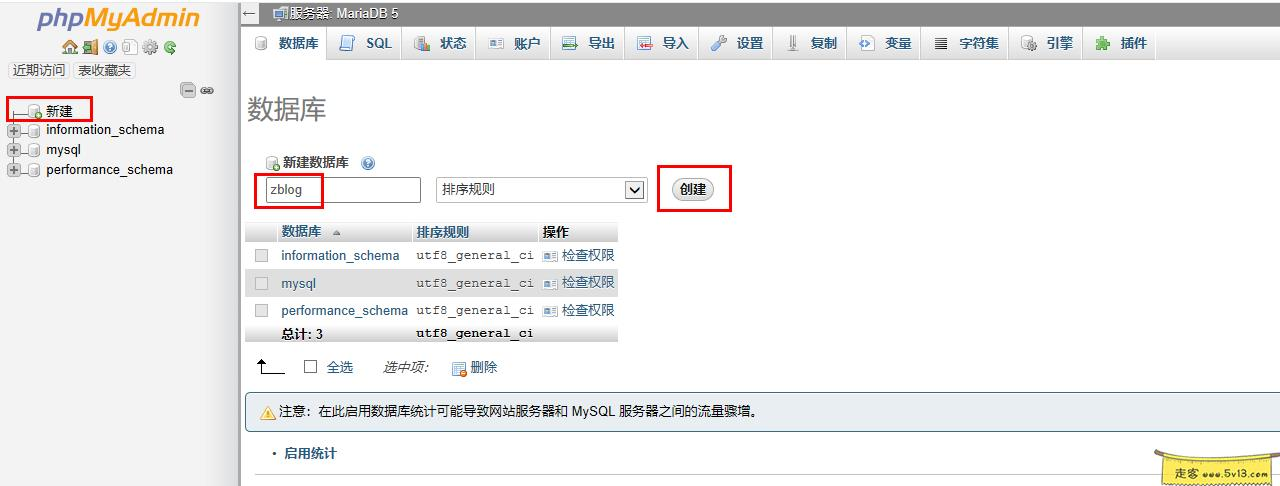Click the database name field containing zblog
The height and width of the screenshot is (486, 1280).
tap(343, 190)
